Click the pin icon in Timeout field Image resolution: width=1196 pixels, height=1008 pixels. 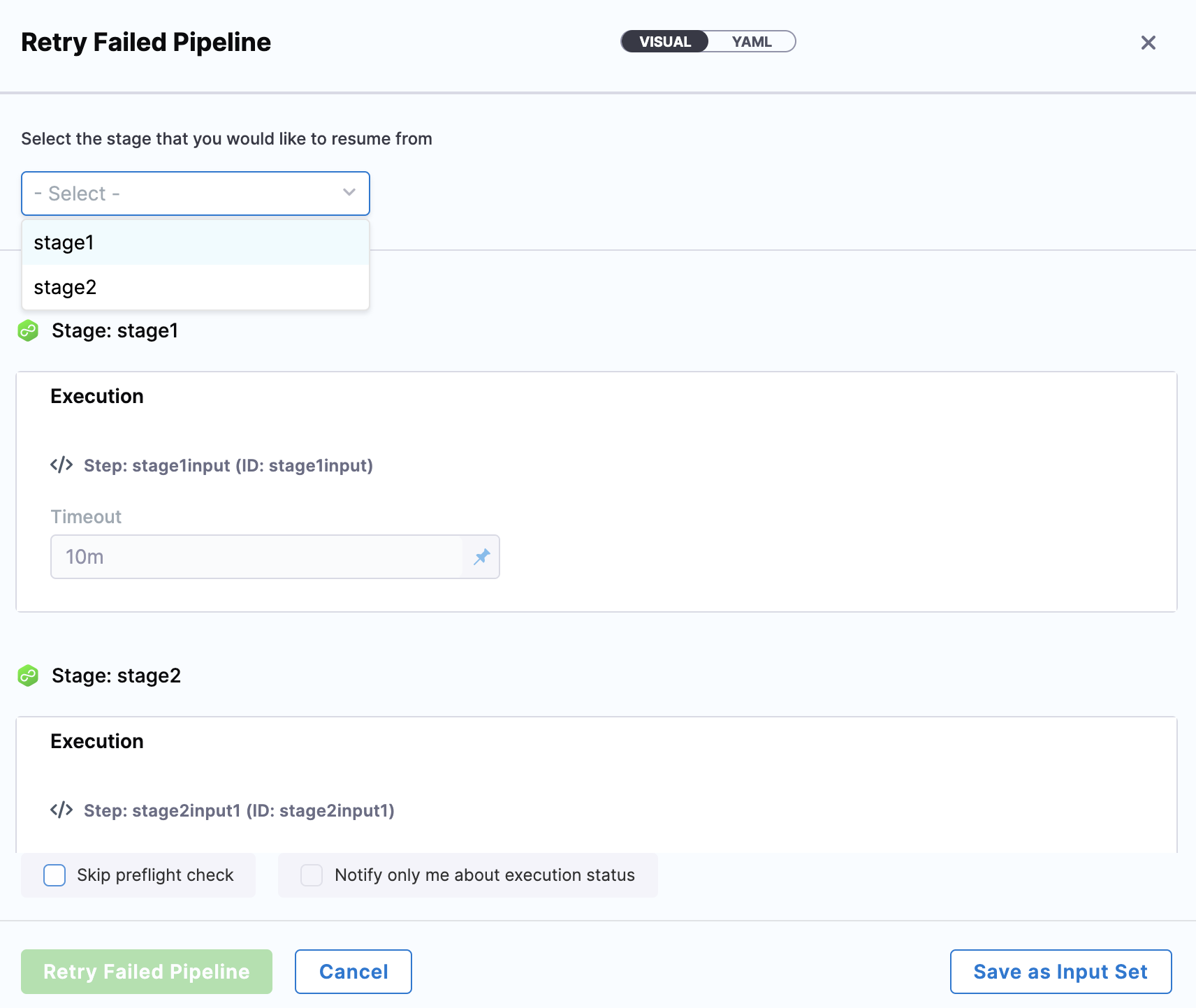(x=482, y=557)
